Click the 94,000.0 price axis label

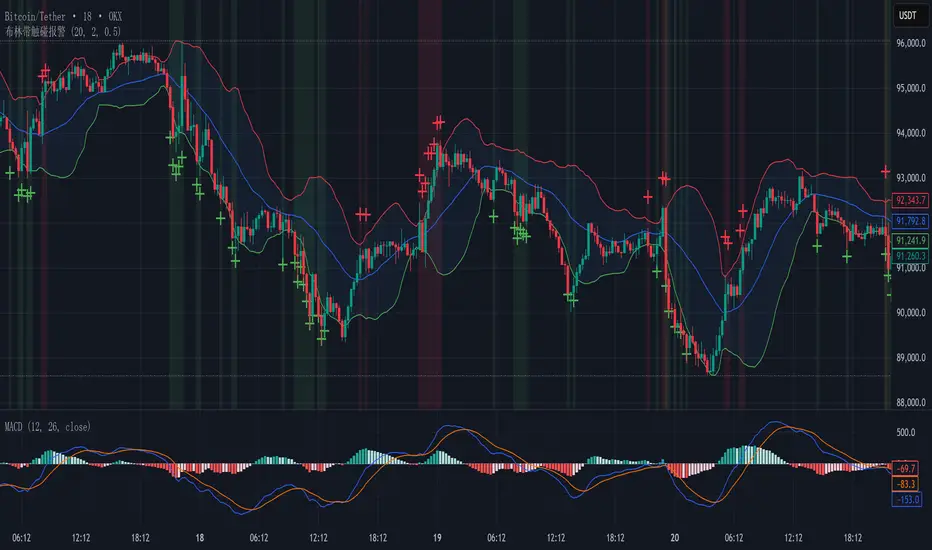911,133
